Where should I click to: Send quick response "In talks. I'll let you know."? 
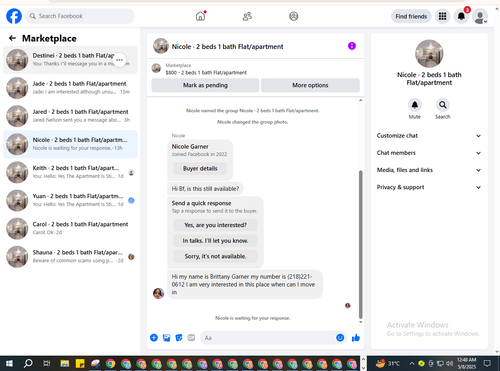tap(215, 241)
